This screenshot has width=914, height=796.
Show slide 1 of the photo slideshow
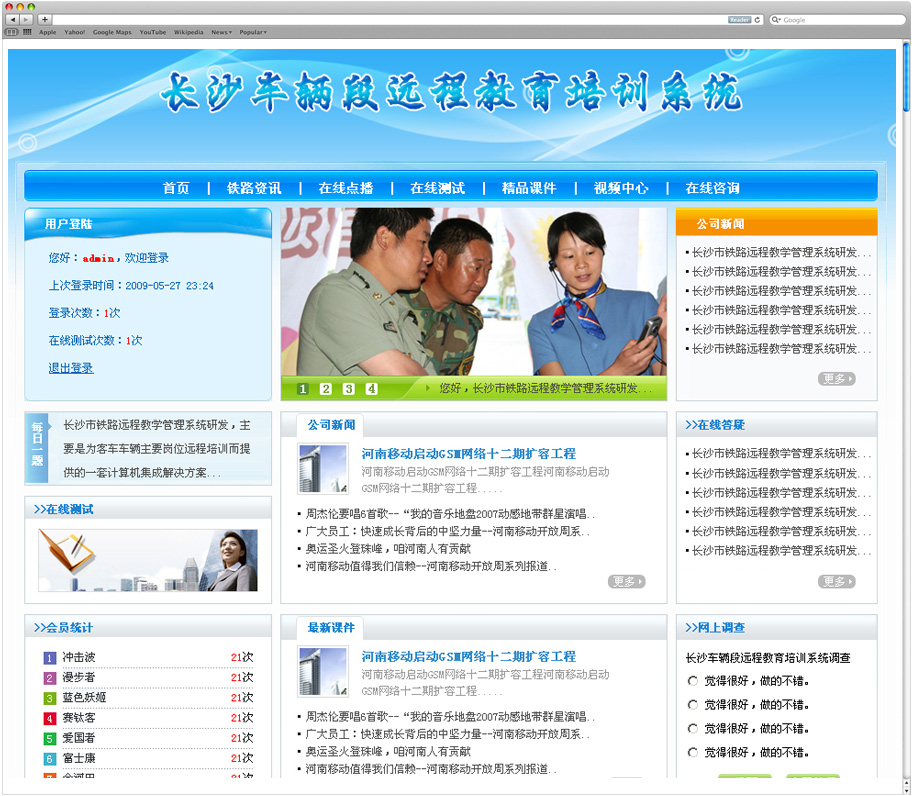pos(303,389)
